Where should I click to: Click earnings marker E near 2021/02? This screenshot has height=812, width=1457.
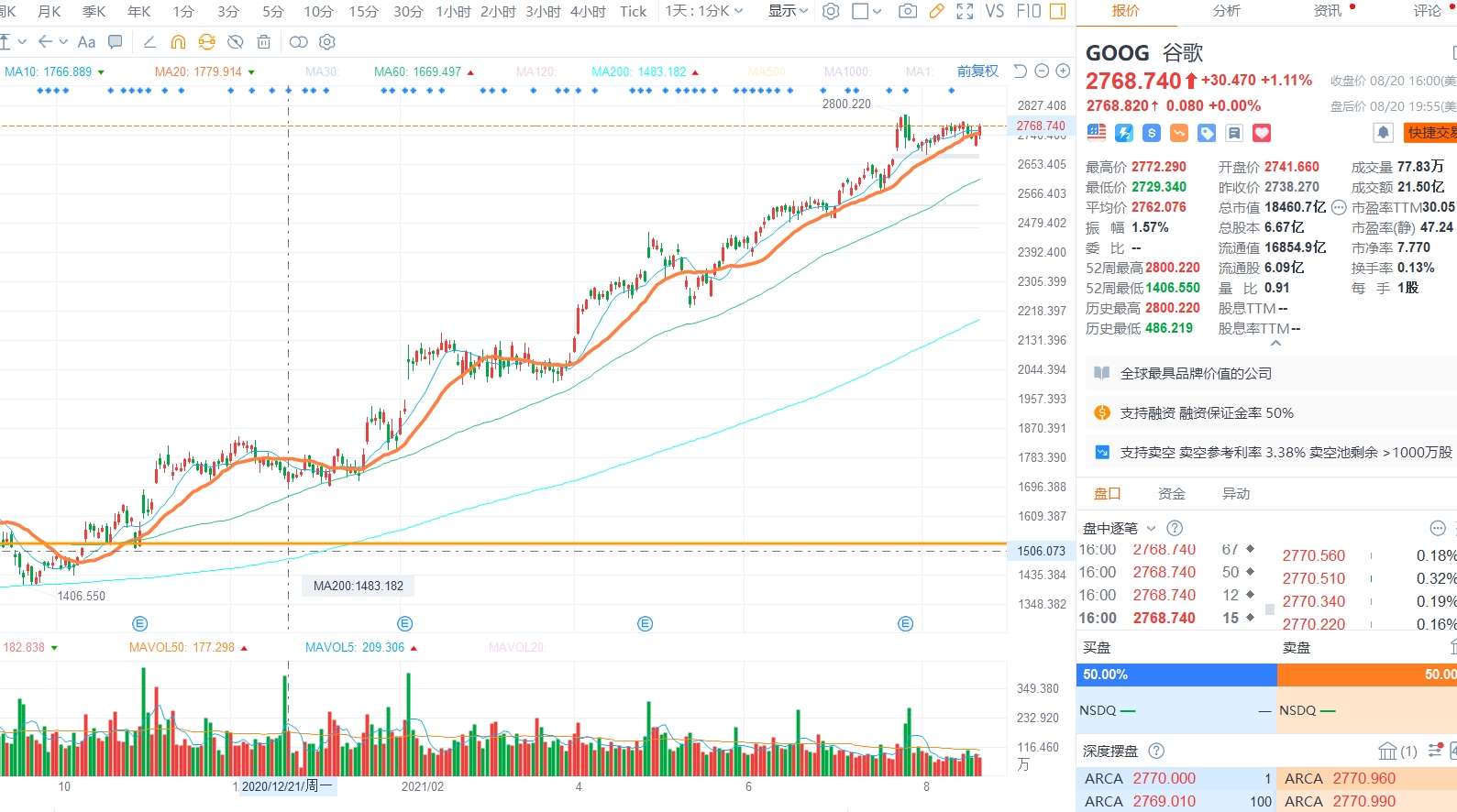point(404,623)
